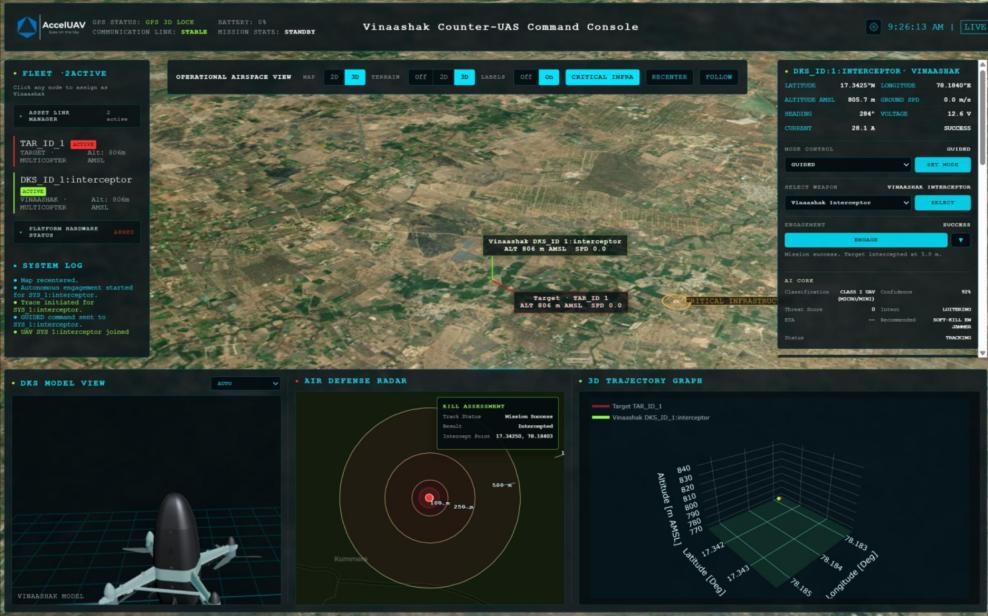Click the altitude value 805.7 m
988x616 pixels.
(x=861, y=100)
